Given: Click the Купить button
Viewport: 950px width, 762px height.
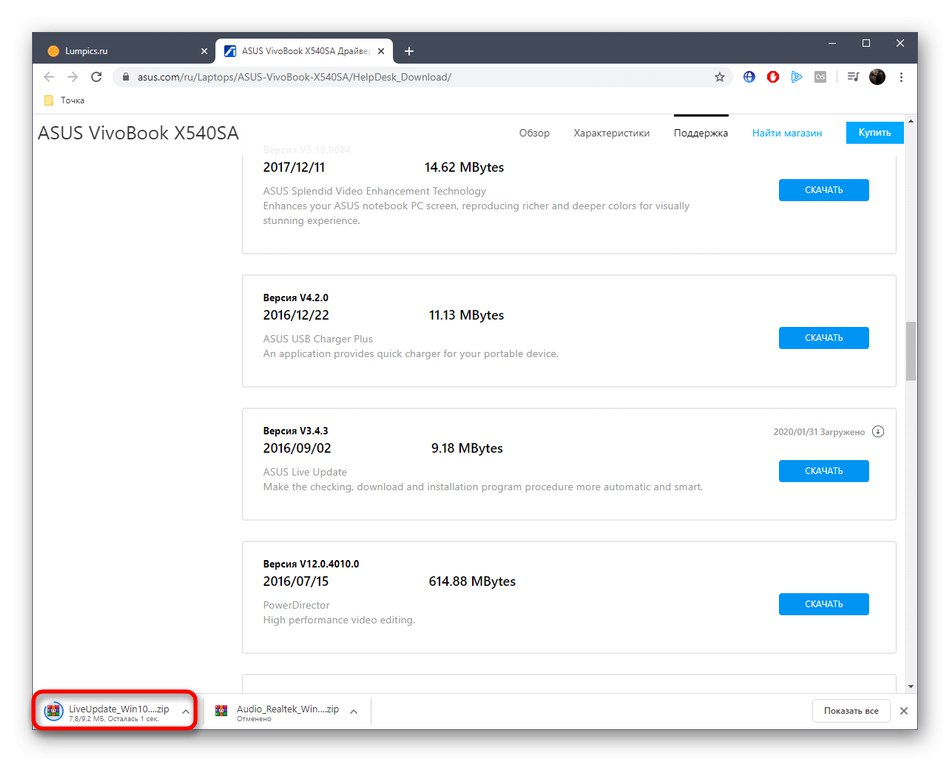Looking at the screenshot, I should click(x=874, y=131).
